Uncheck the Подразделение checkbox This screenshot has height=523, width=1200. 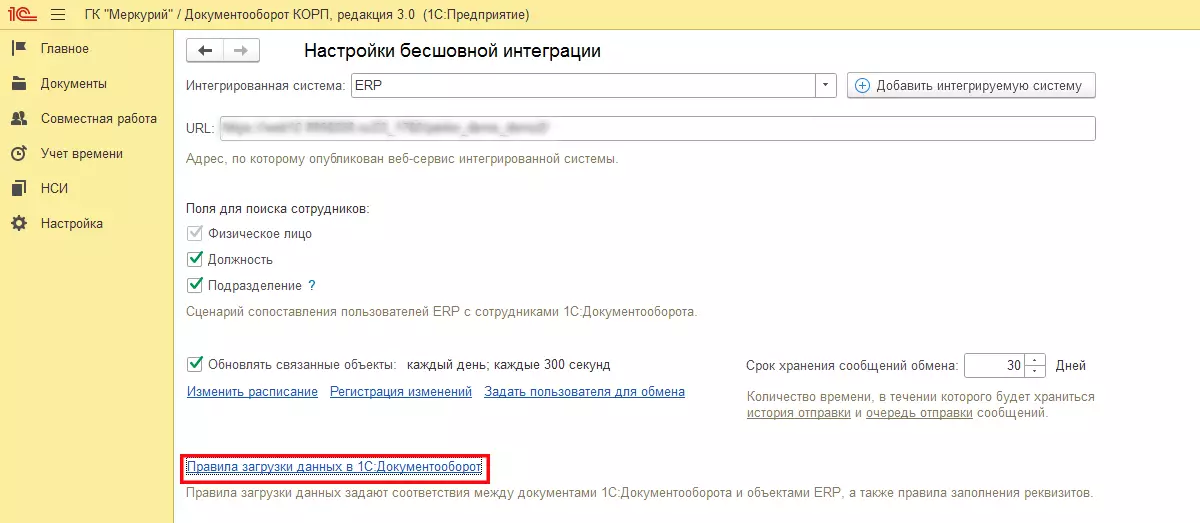195,285
